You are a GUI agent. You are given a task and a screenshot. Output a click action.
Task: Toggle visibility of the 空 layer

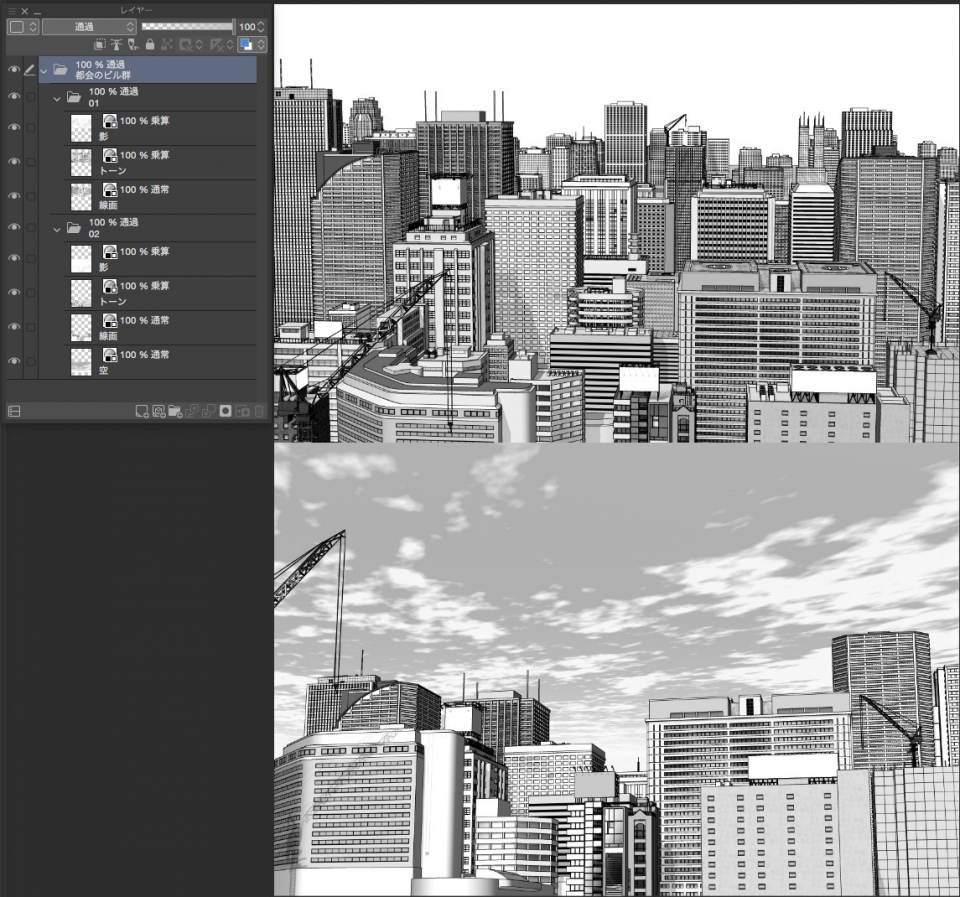click(13, 361)
